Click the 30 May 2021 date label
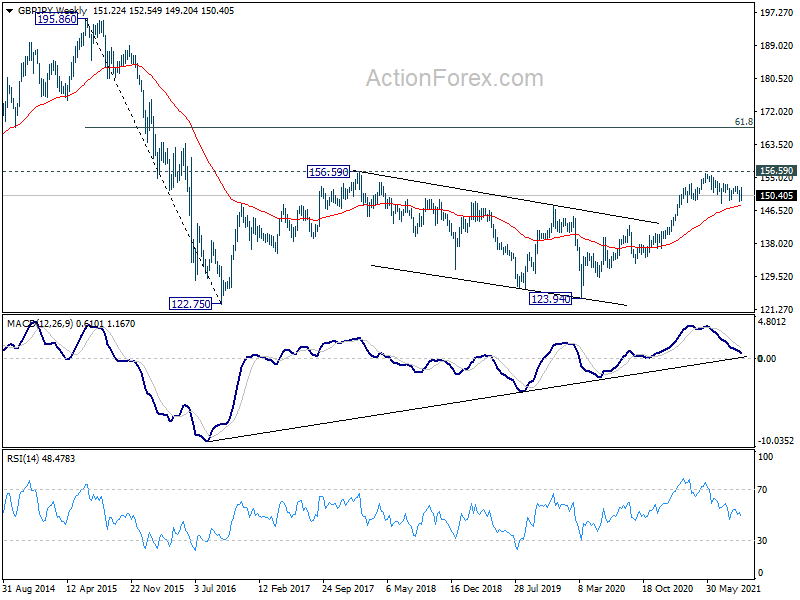The width and height of the screenshot is (800, 600). [x=732, y=589]
